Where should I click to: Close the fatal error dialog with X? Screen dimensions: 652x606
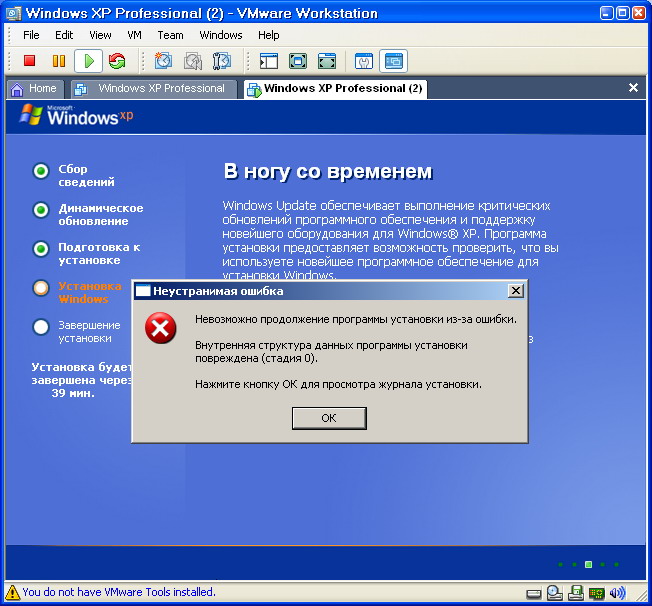tap(515, 291)
